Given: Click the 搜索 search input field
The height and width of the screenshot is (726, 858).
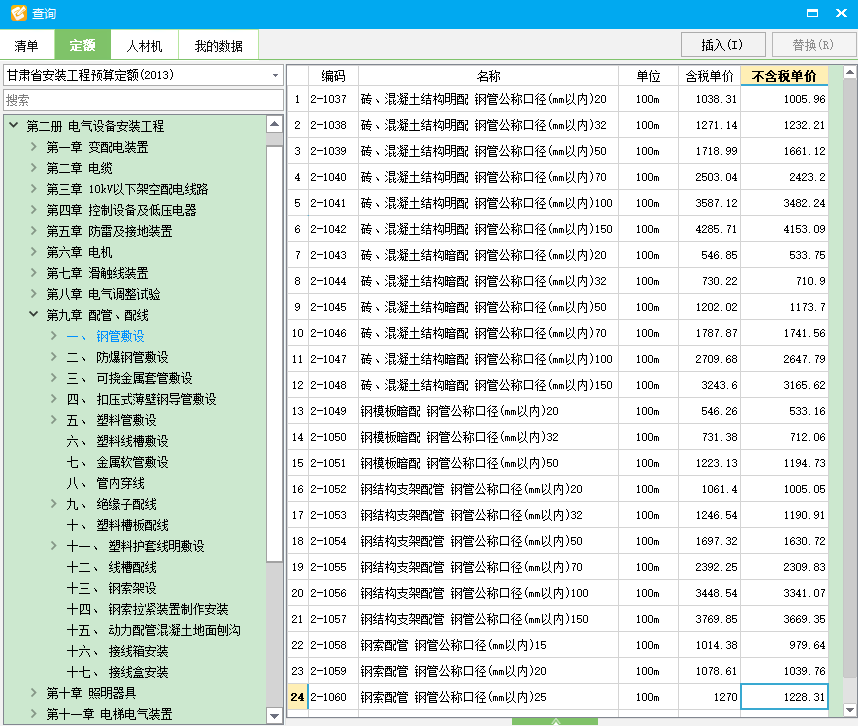Looking at the screenshot, I should tap(140, 100).
